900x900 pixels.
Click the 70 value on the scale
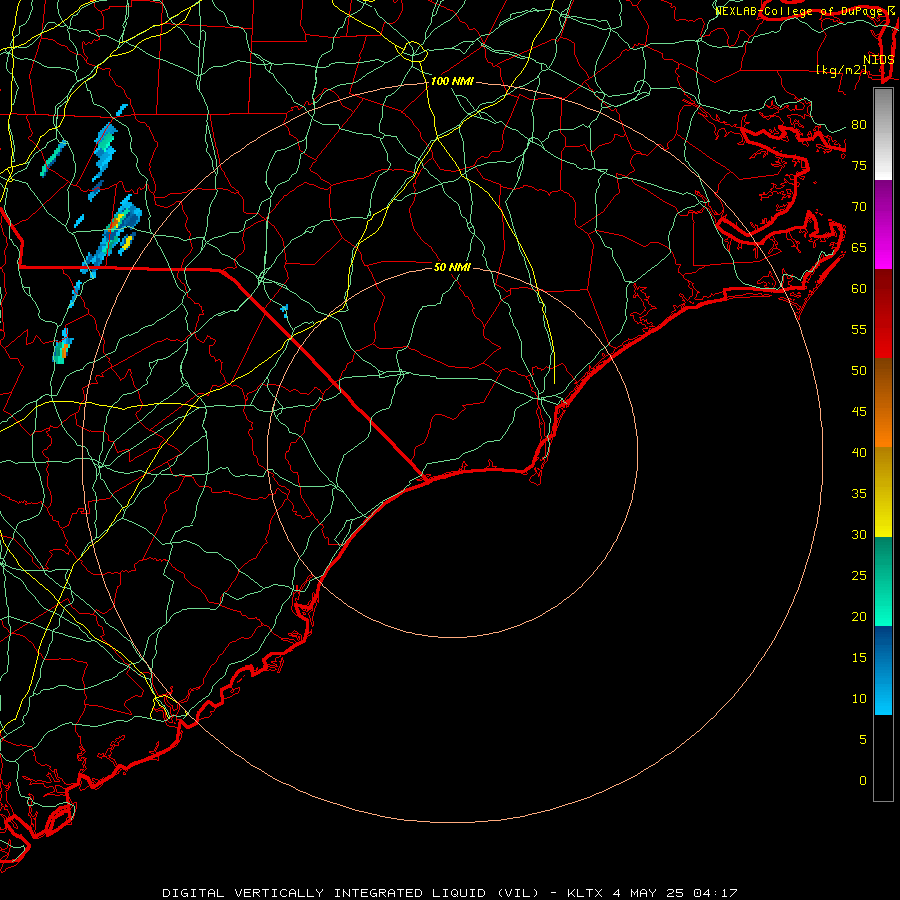click(859, 207)
